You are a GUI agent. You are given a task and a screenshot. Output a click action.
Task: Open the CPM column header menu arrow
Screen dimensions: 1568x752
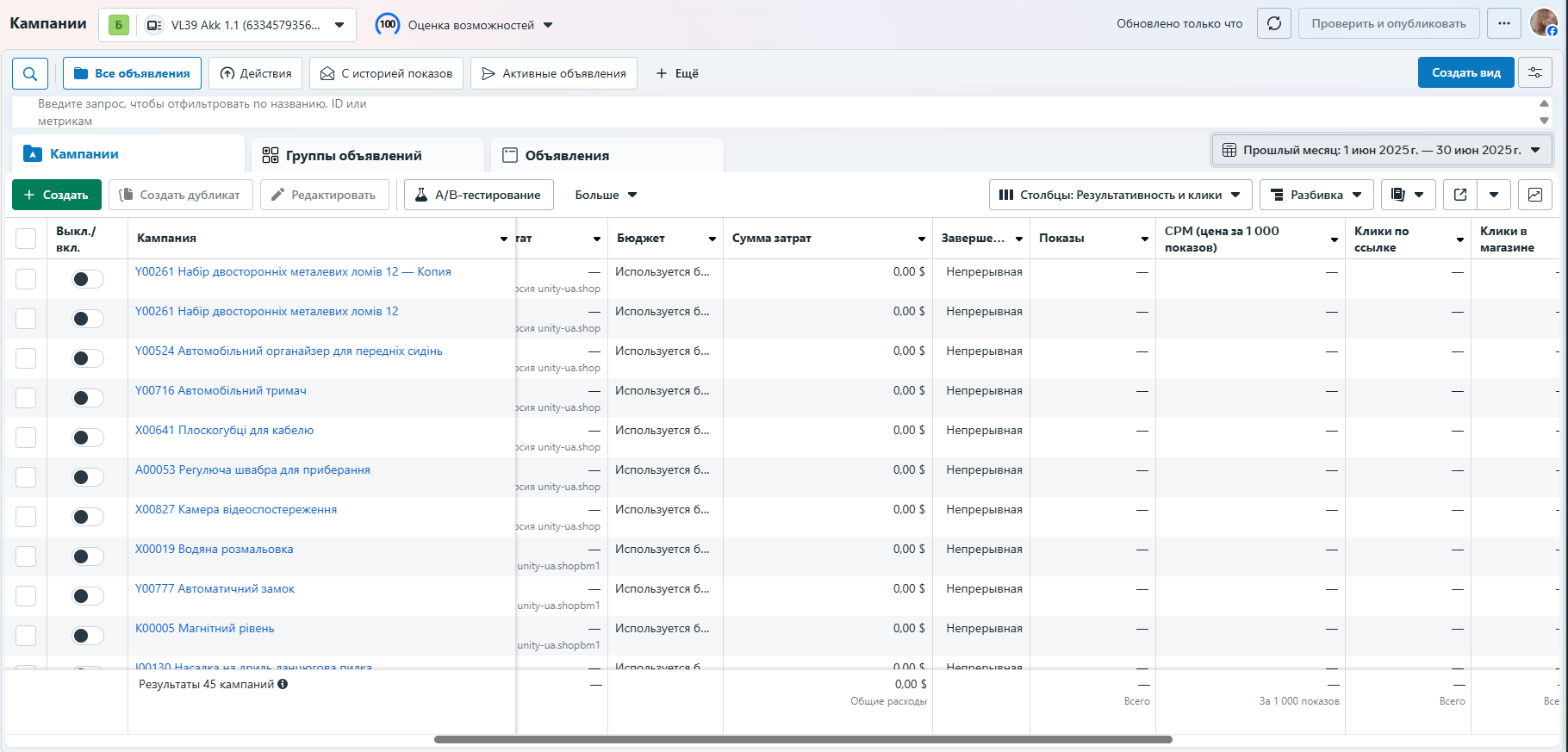tap(1335, 239)
